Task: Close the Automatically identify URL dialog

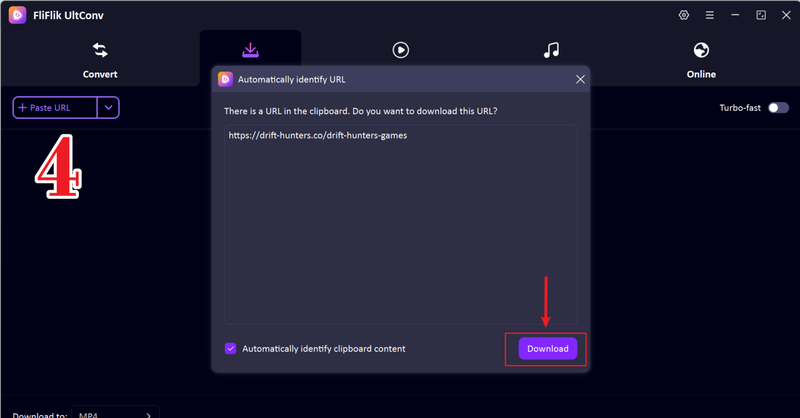Action: 580,79
